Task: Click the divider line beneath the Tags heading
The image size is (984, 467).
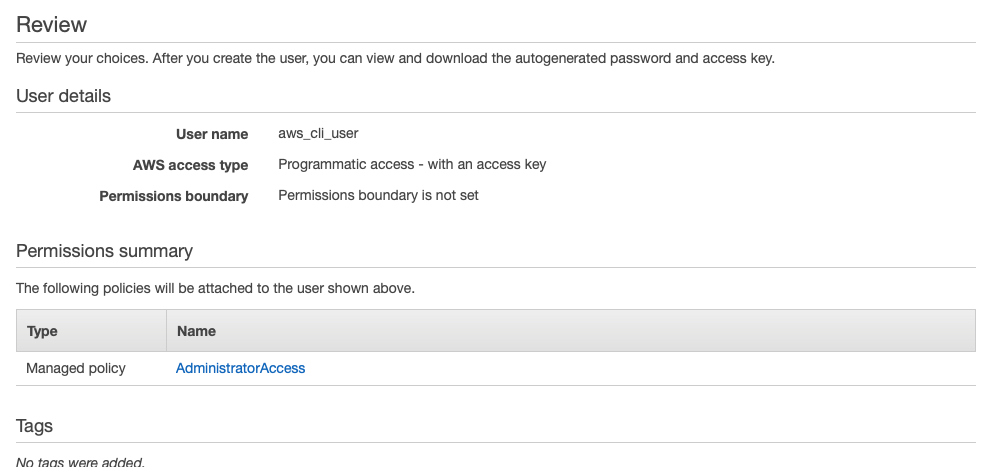Action: coord(495,442)
